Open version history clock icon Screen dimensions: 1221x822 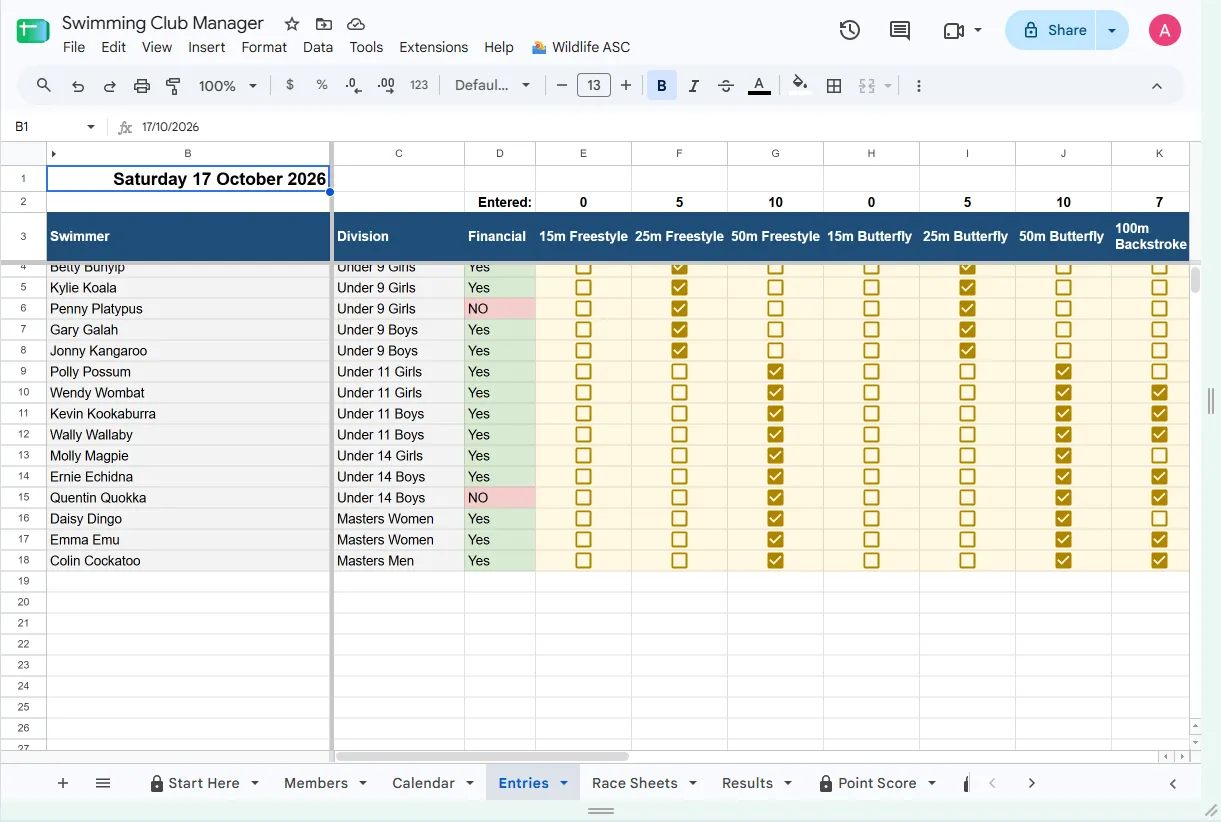[x=850, y=30]
